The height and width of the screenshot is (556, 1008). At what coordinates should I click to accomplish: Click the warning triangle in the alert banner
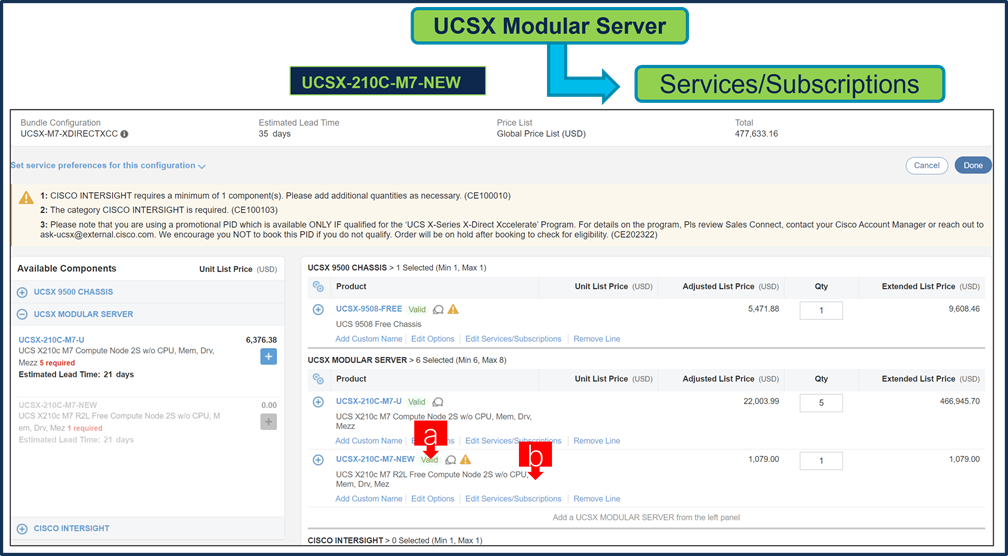coord(26,197)
